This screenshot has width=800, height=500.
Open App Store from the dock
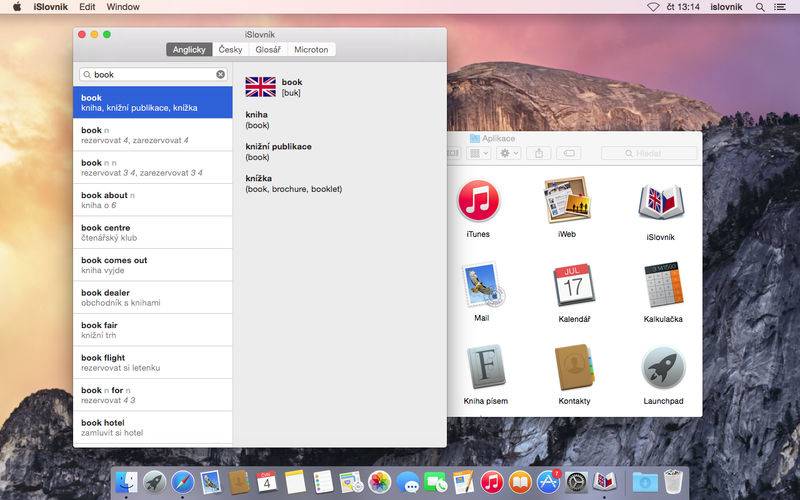[x=548, y=482]
